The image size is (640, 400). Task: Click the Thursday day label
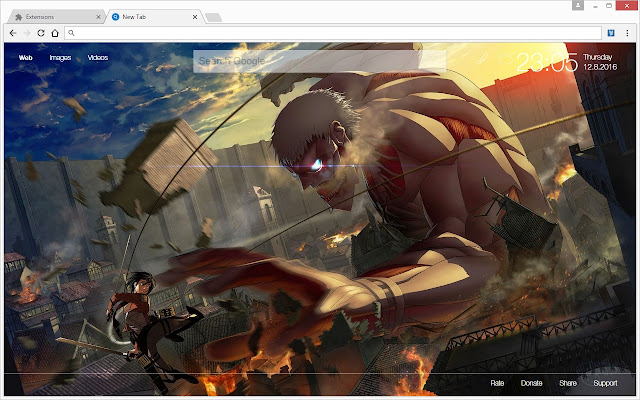coord(598,57)
